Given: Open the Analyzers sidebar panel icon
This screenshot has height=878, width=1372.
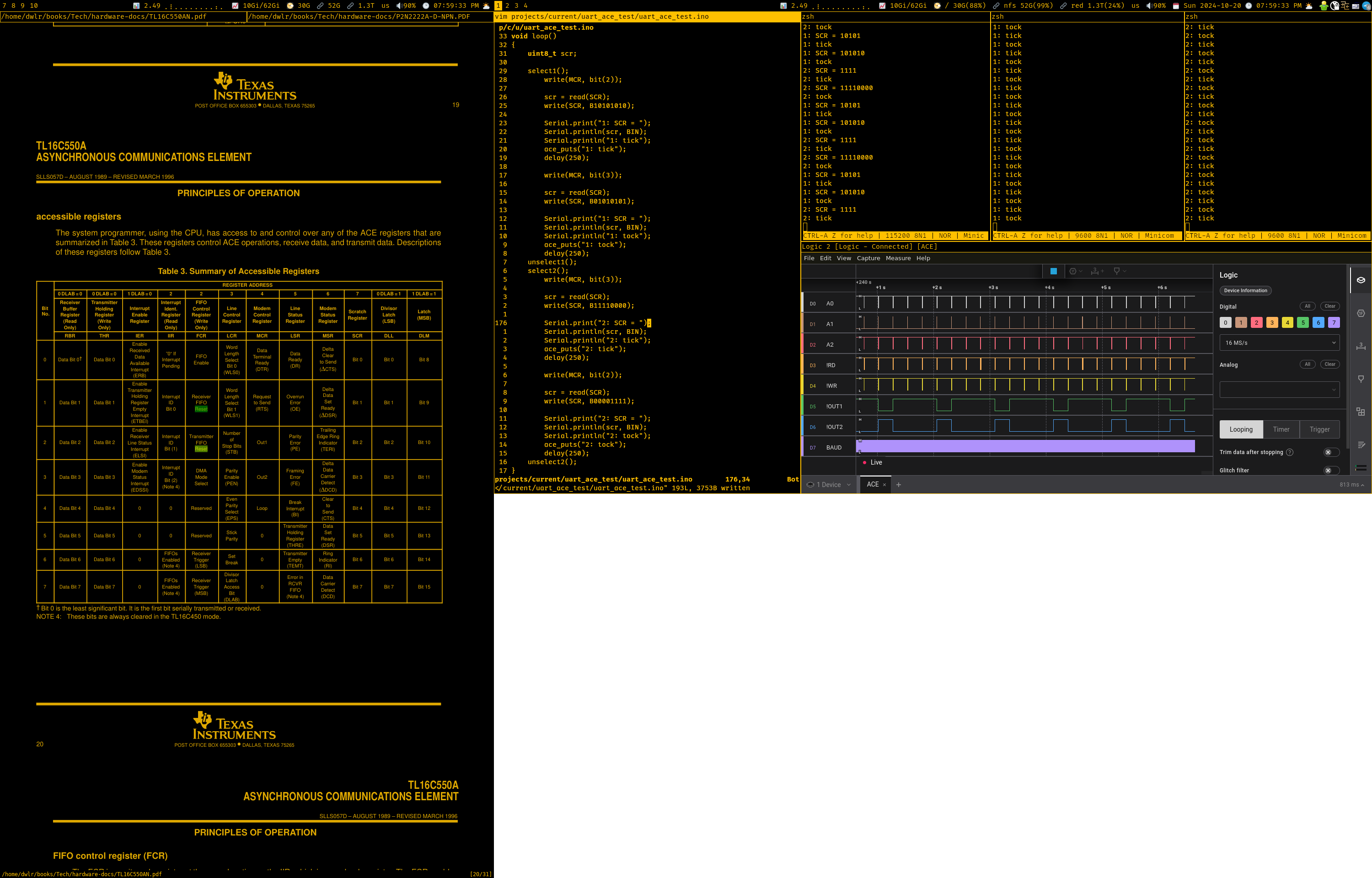Looking at the screenshot, I should 1361,313.
